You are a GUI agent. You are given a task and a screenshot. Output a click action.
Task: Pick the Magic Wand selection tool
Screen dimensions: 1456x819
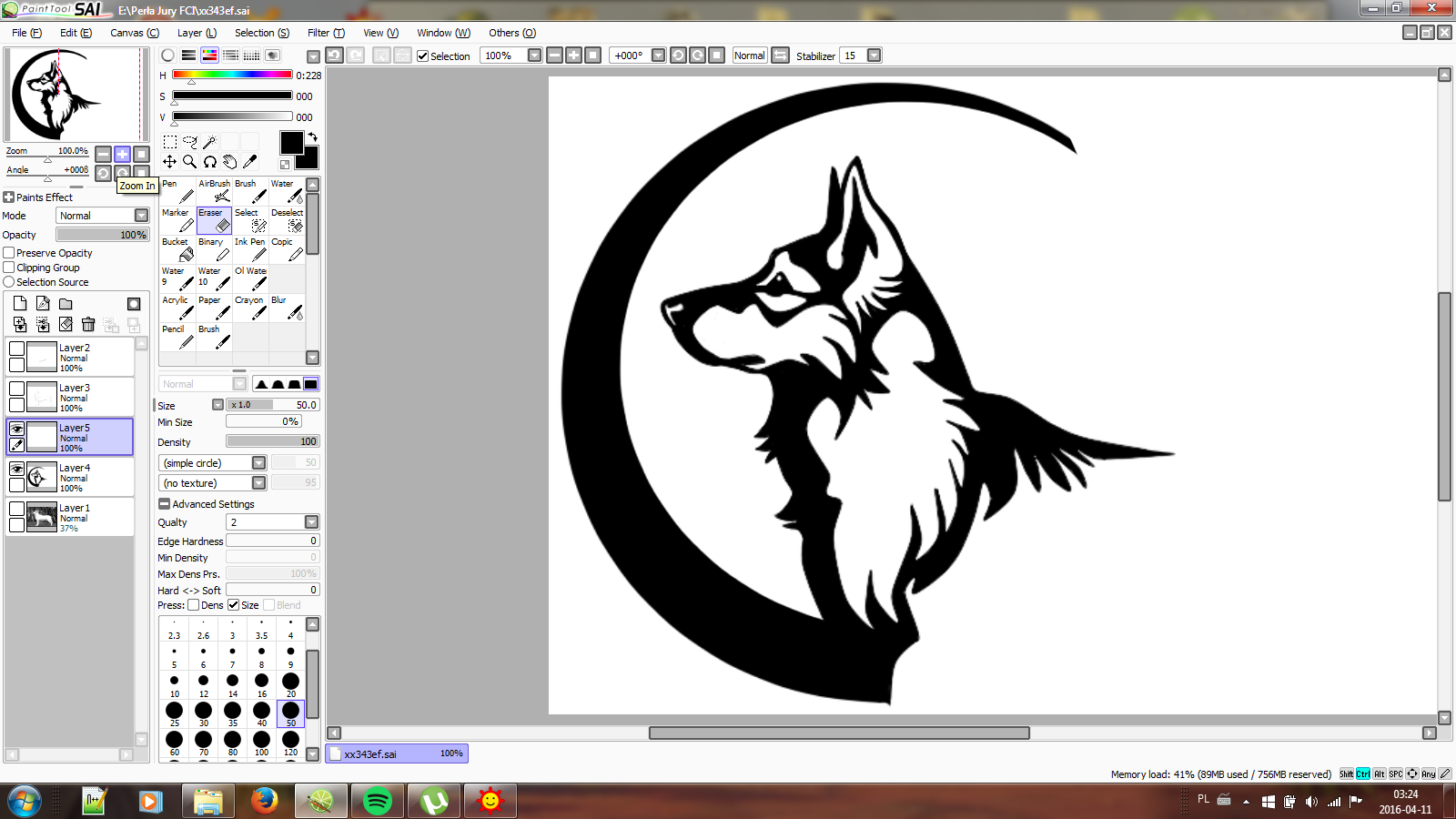[209, 142]
